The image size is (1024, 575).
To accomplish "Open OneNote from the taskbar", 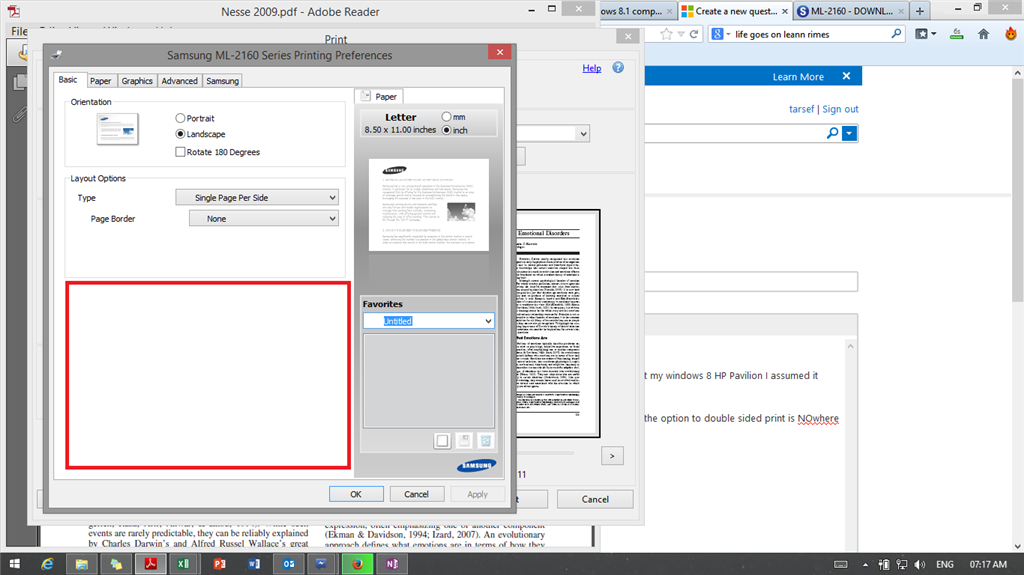I will [x=392, y=564].
